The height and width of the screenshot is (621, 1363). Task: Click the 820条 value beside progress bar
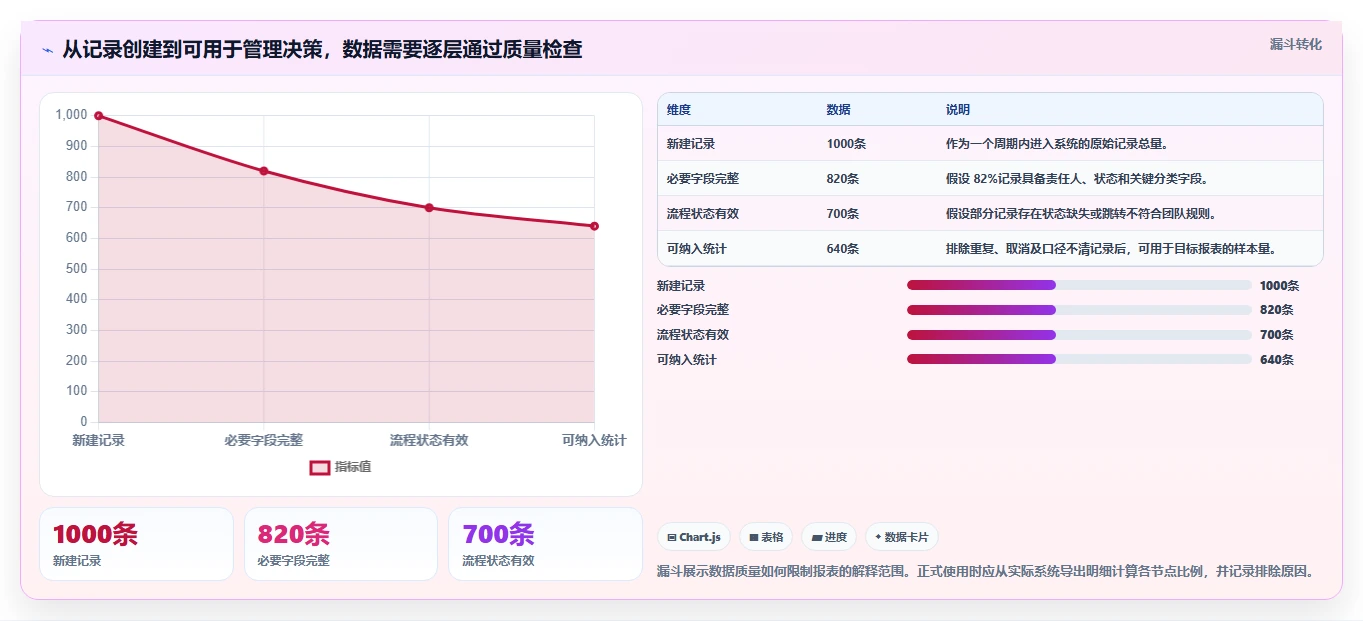point(1276,310)
